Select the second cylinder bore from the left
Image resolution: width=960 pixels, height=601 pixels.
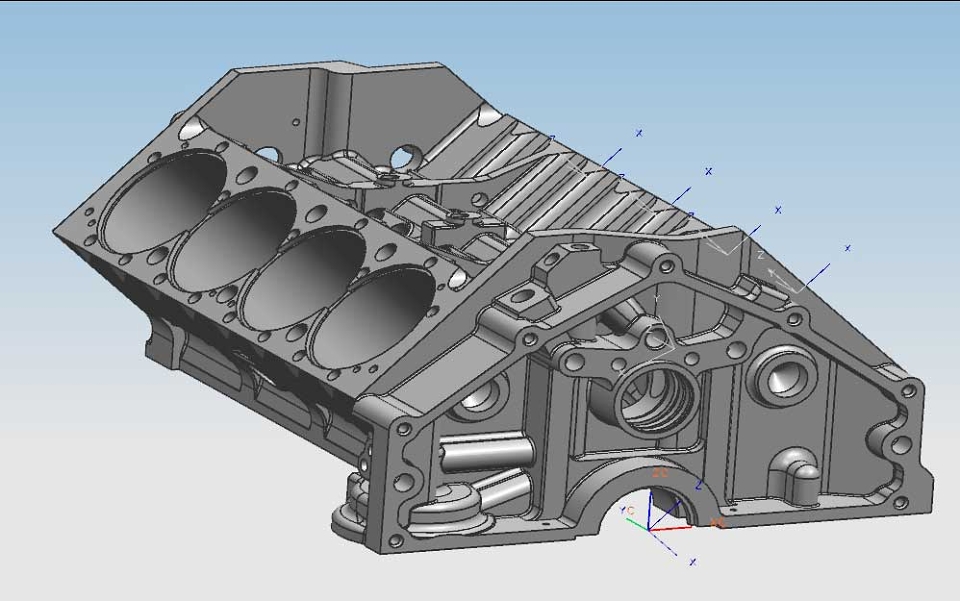coord(233,241)
